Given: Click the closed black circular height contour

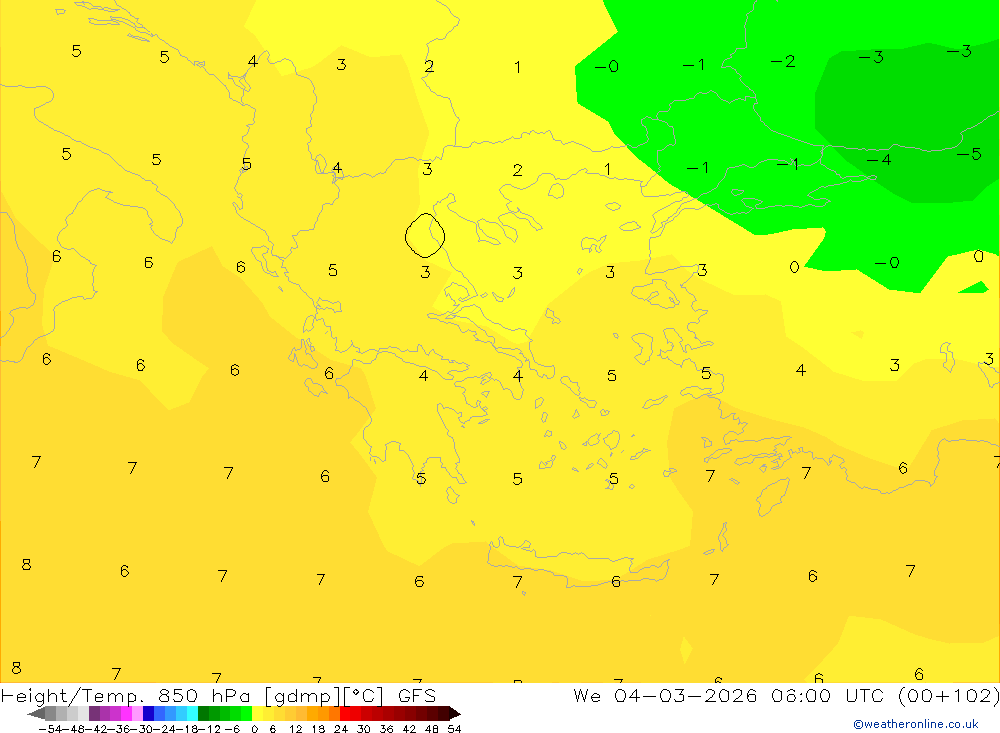Looking at the screenshot, I should tap(425, 235).
